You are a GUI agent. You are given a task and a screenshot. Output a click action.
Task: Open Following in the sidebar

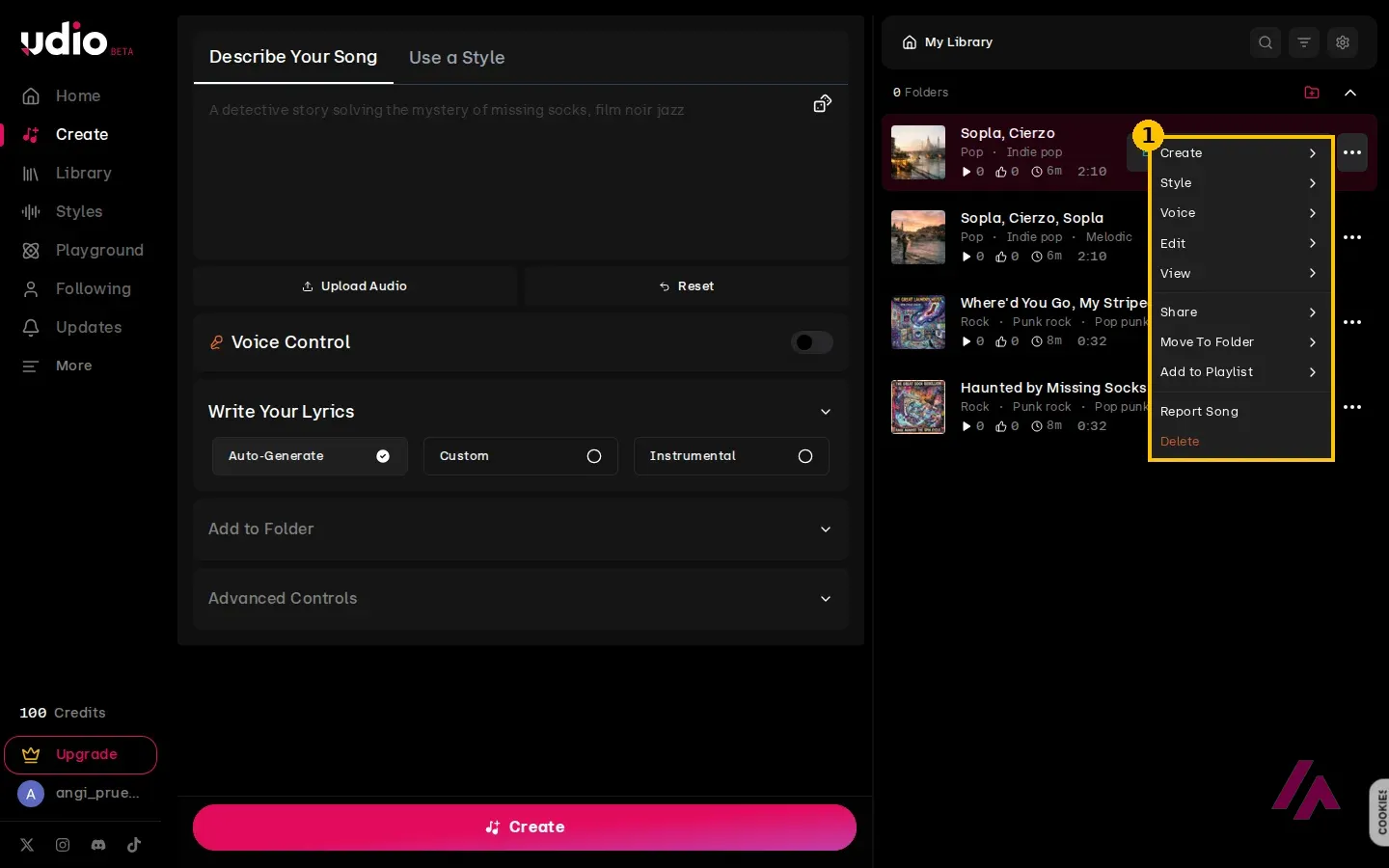(x=77, y=288)
